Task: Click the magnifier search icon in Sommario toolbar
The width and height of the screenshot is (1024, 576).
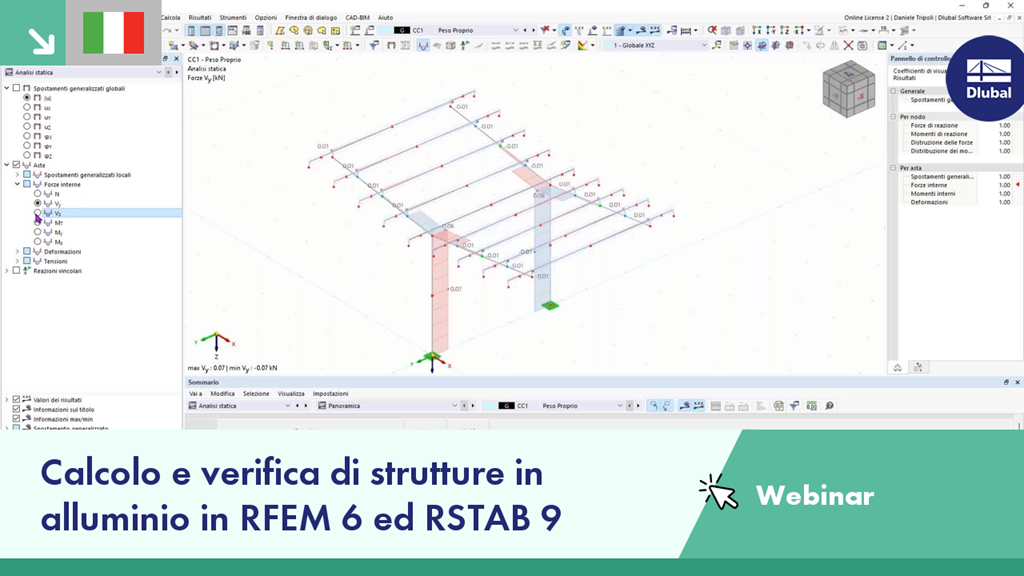Action: [829, 406]
